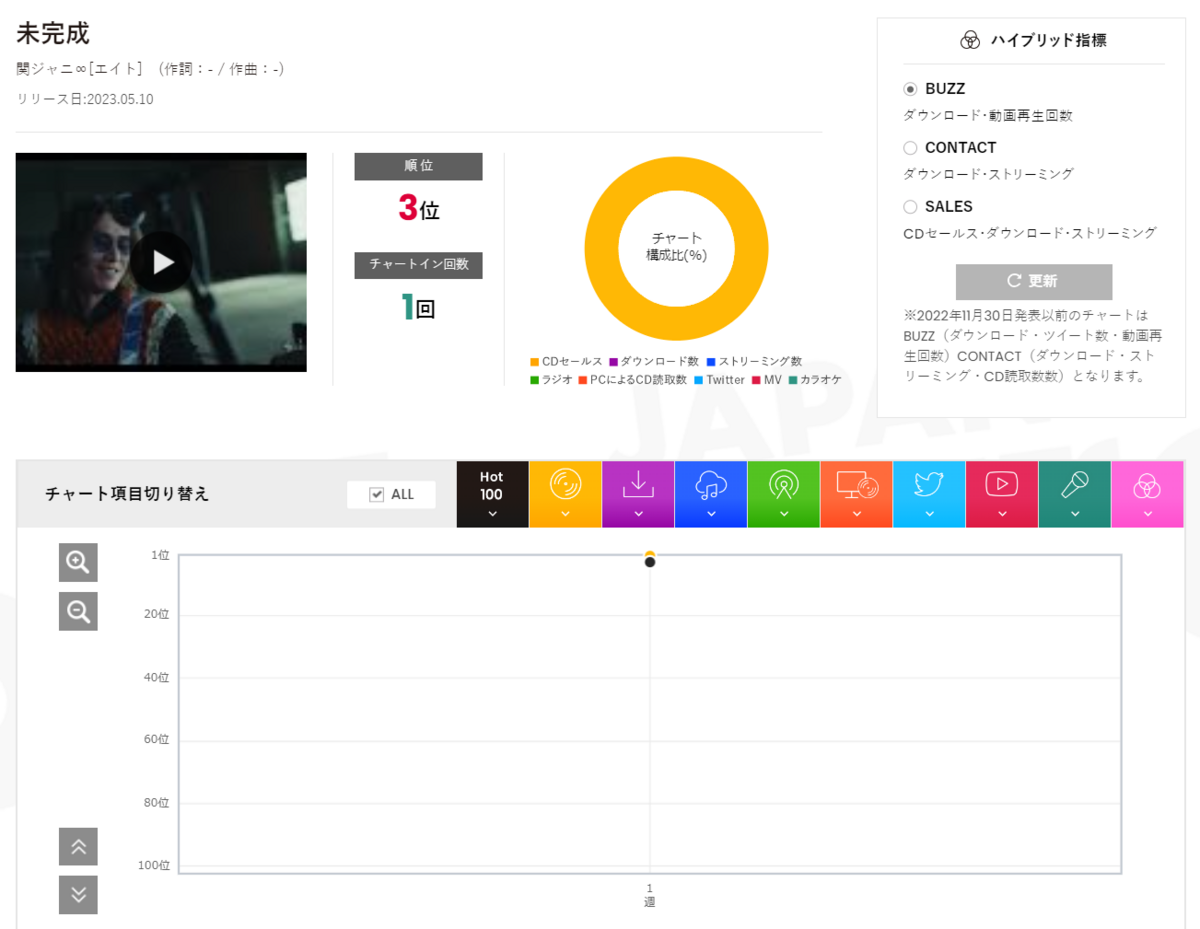The image size is (1200, 929).
Task: Click the MV video play icon
Action: click(1002, 485)
